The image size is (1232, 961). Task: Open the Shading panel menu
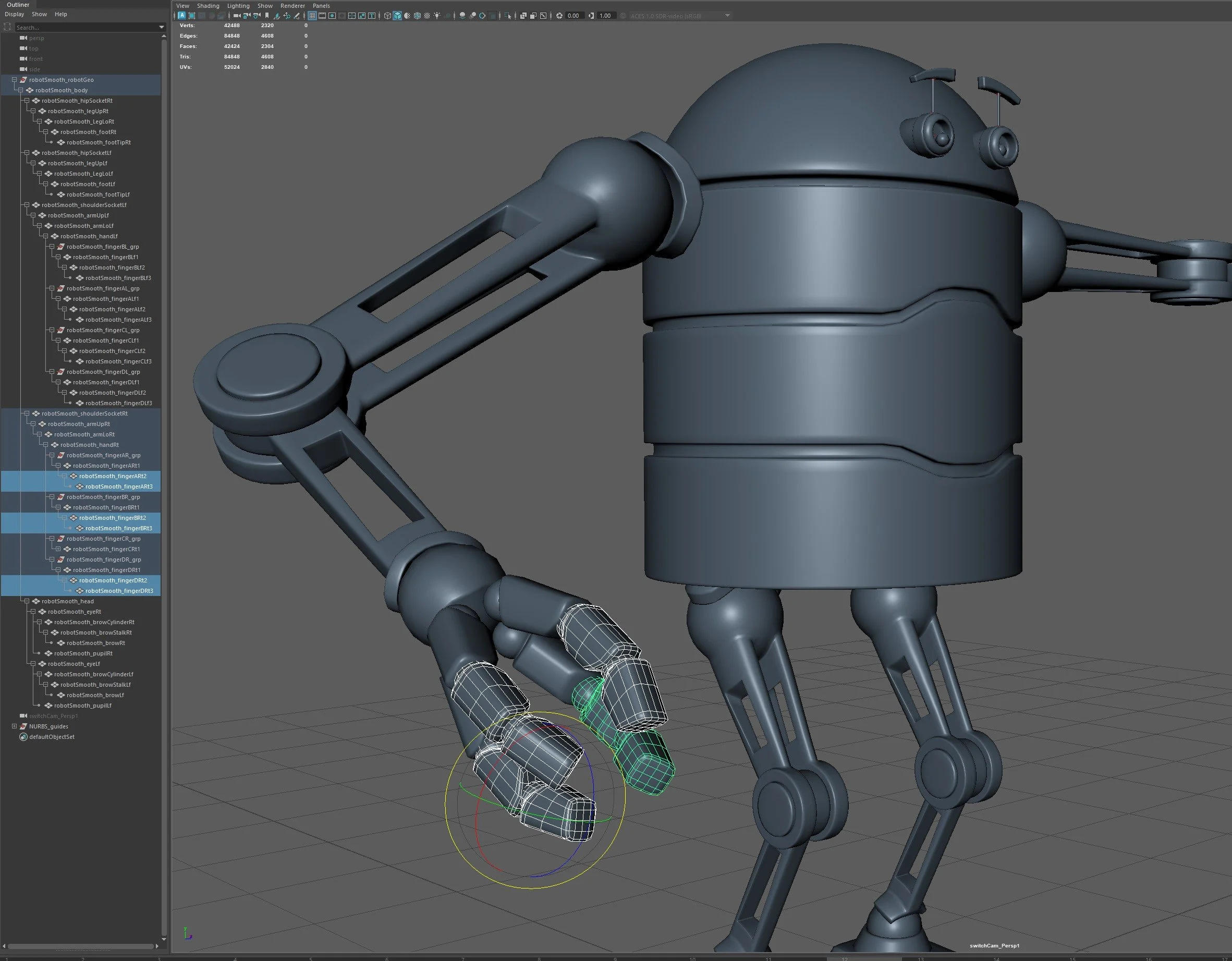click(208, 6)
